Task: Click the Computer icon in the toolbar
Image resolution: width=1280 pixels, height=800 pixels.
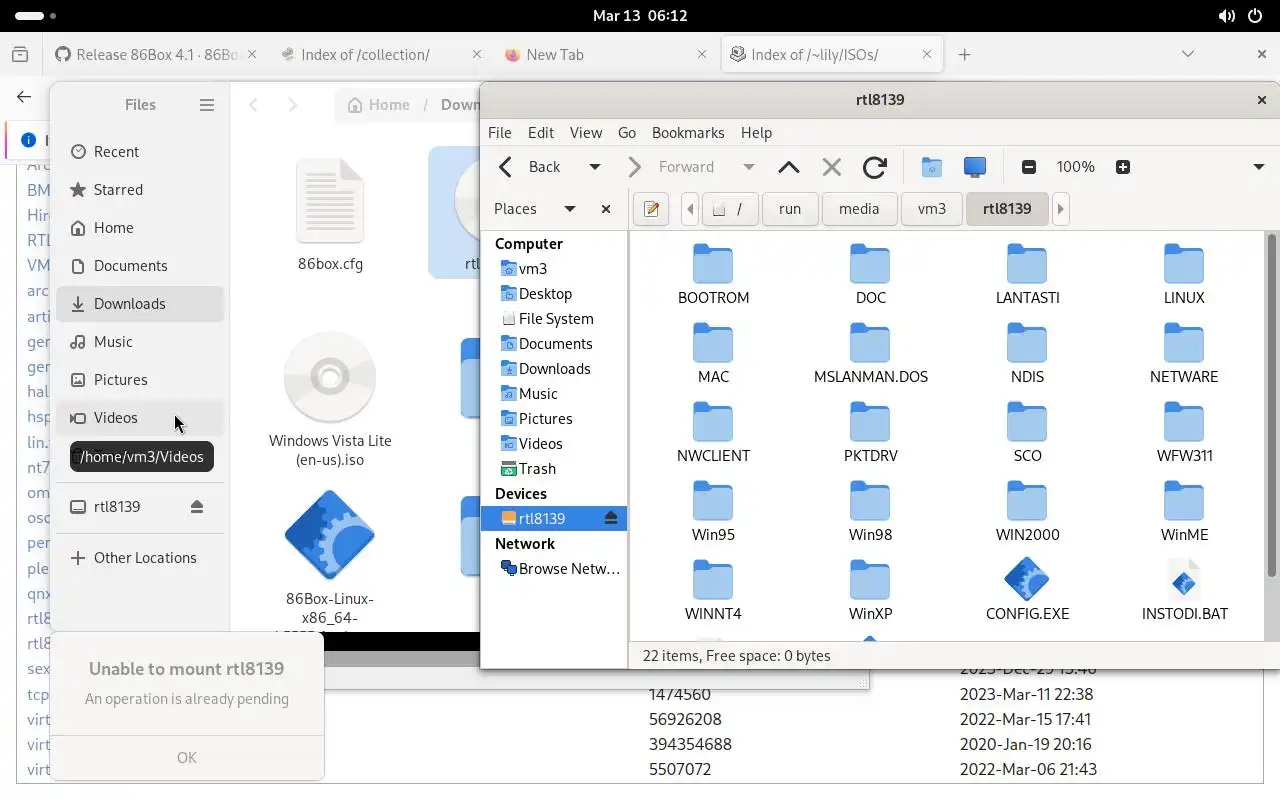Action: (x=974, y=167)
